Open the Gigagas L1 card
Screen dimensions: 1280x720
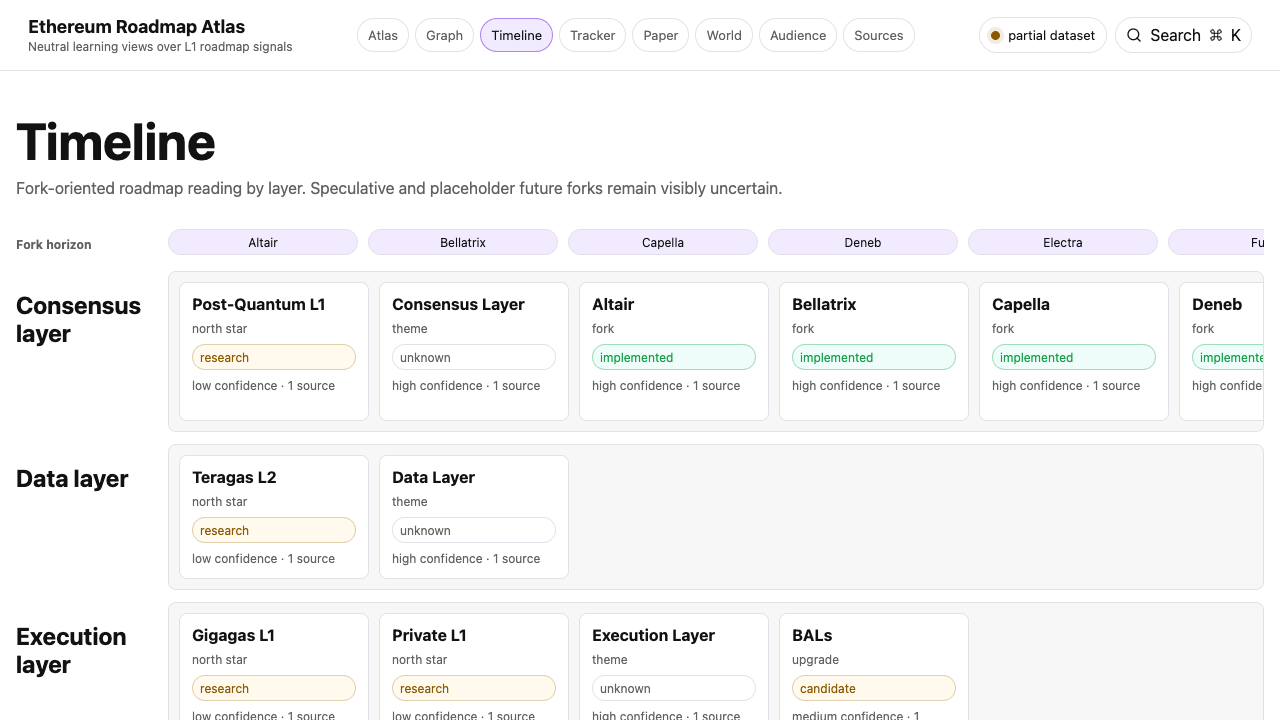(x=274, y=667)
